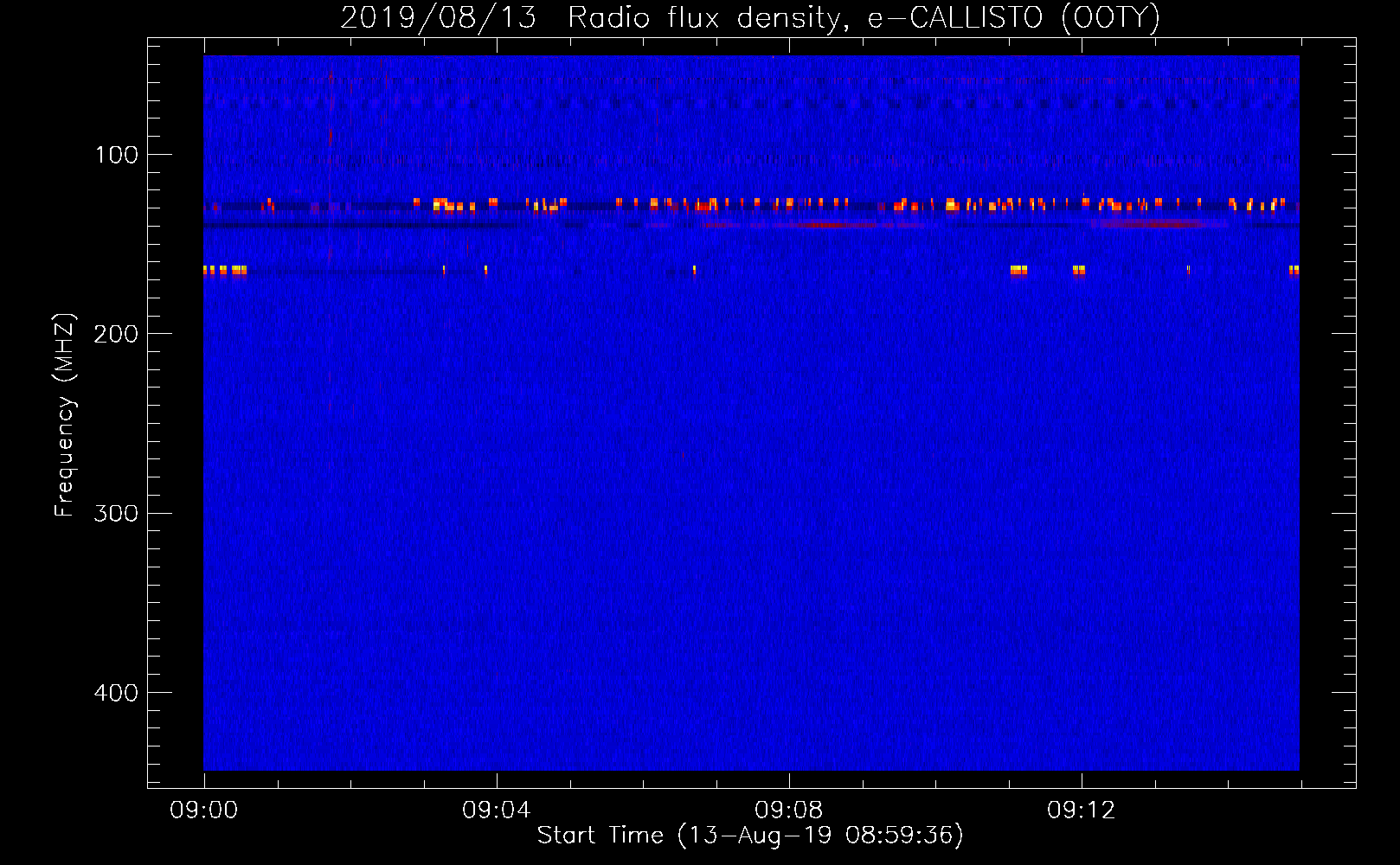Click the 200 frequency tick label
Screen dimensions: 1400x865
(115, 334)
